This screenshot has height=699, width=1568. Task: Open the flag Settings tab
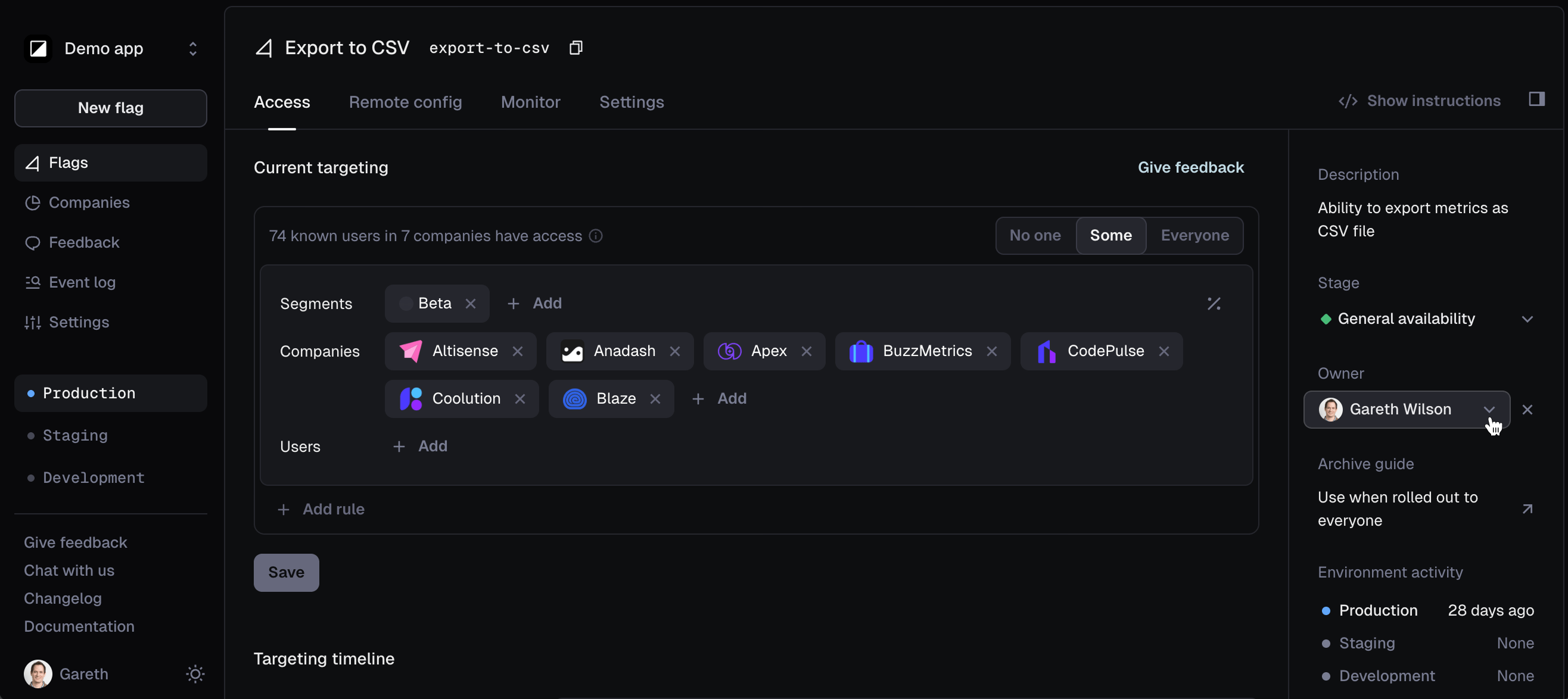[x=631, y=102]
